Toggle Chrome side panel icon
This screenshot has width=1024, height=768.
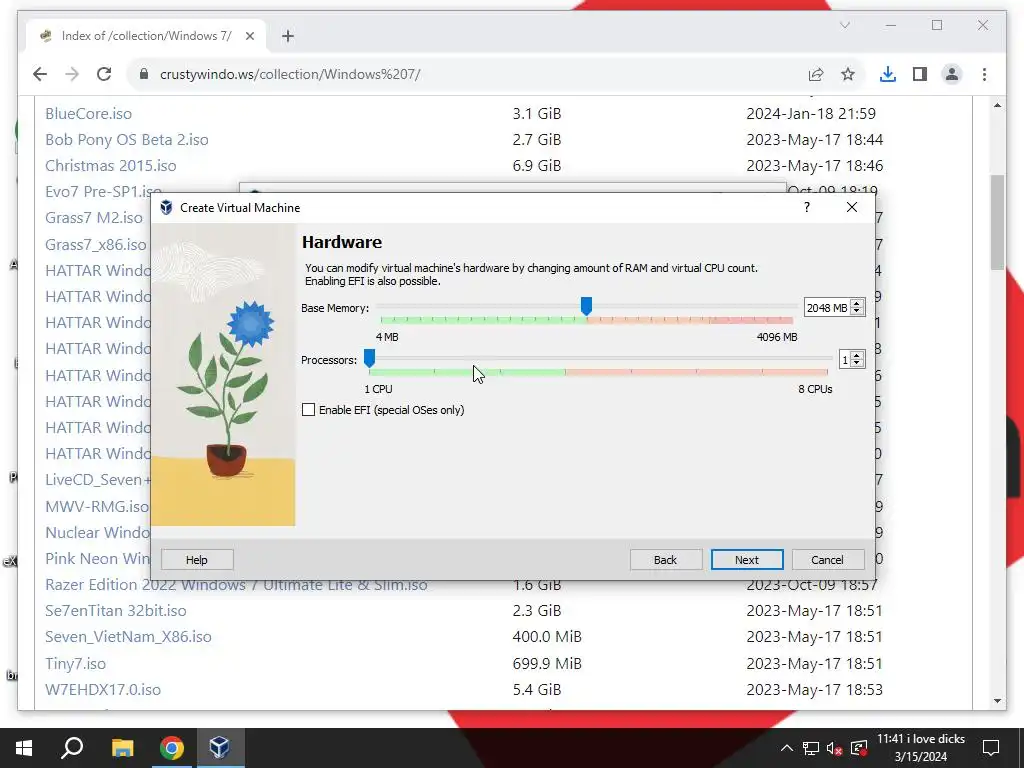(x=920, y=74)
